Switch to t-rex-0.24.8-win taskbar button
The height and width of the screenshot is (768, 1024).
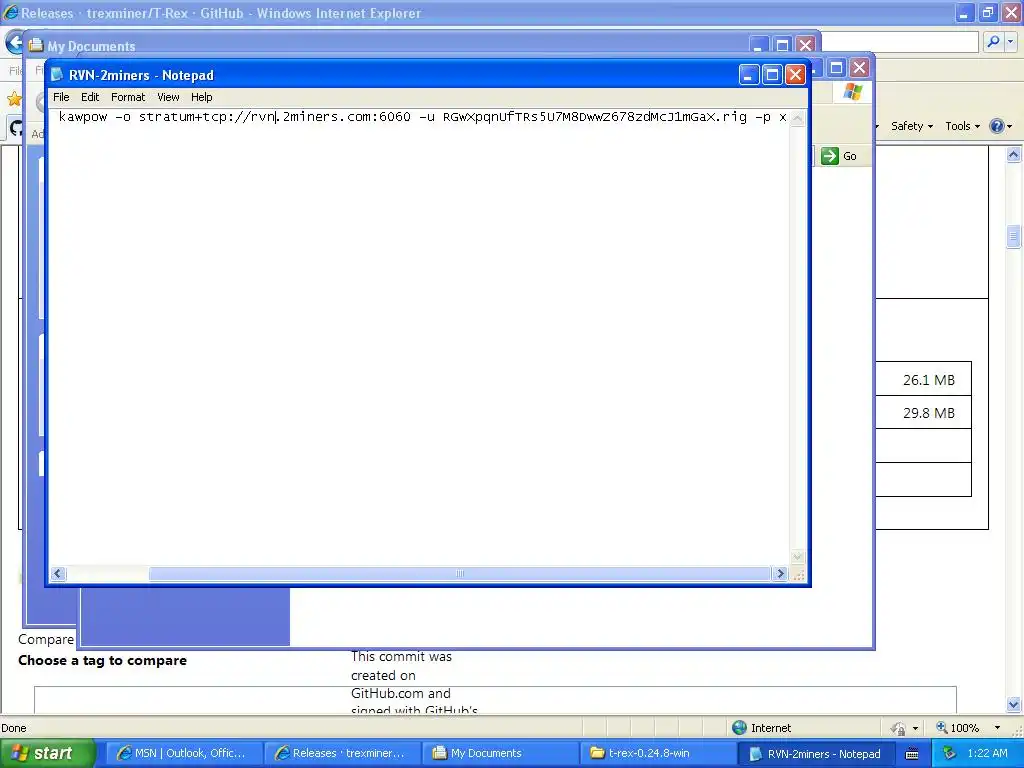[657, 753]
